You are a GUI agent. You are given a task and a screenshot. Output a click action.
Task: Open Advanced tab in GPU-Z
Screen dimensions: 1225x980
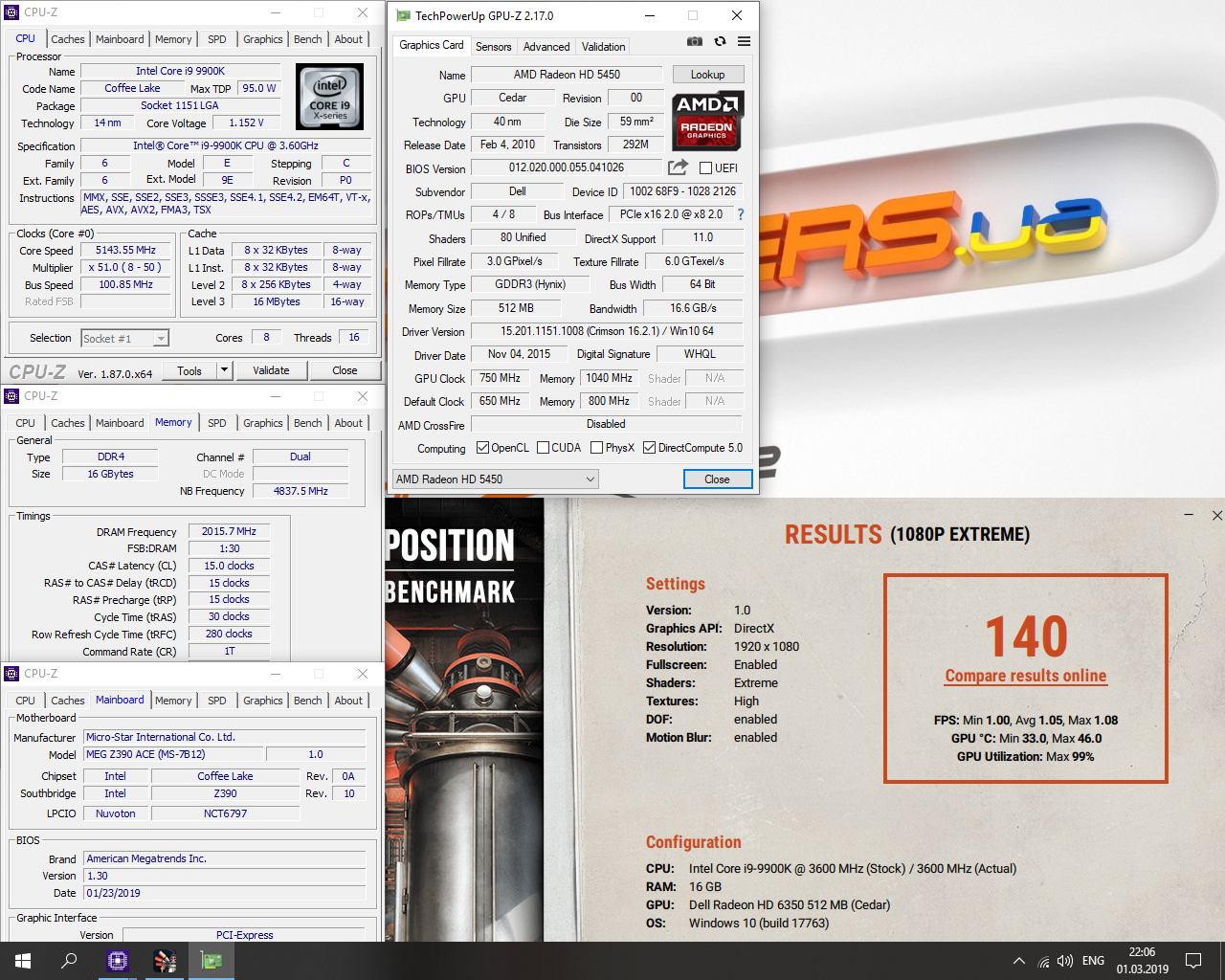(546, 47)
